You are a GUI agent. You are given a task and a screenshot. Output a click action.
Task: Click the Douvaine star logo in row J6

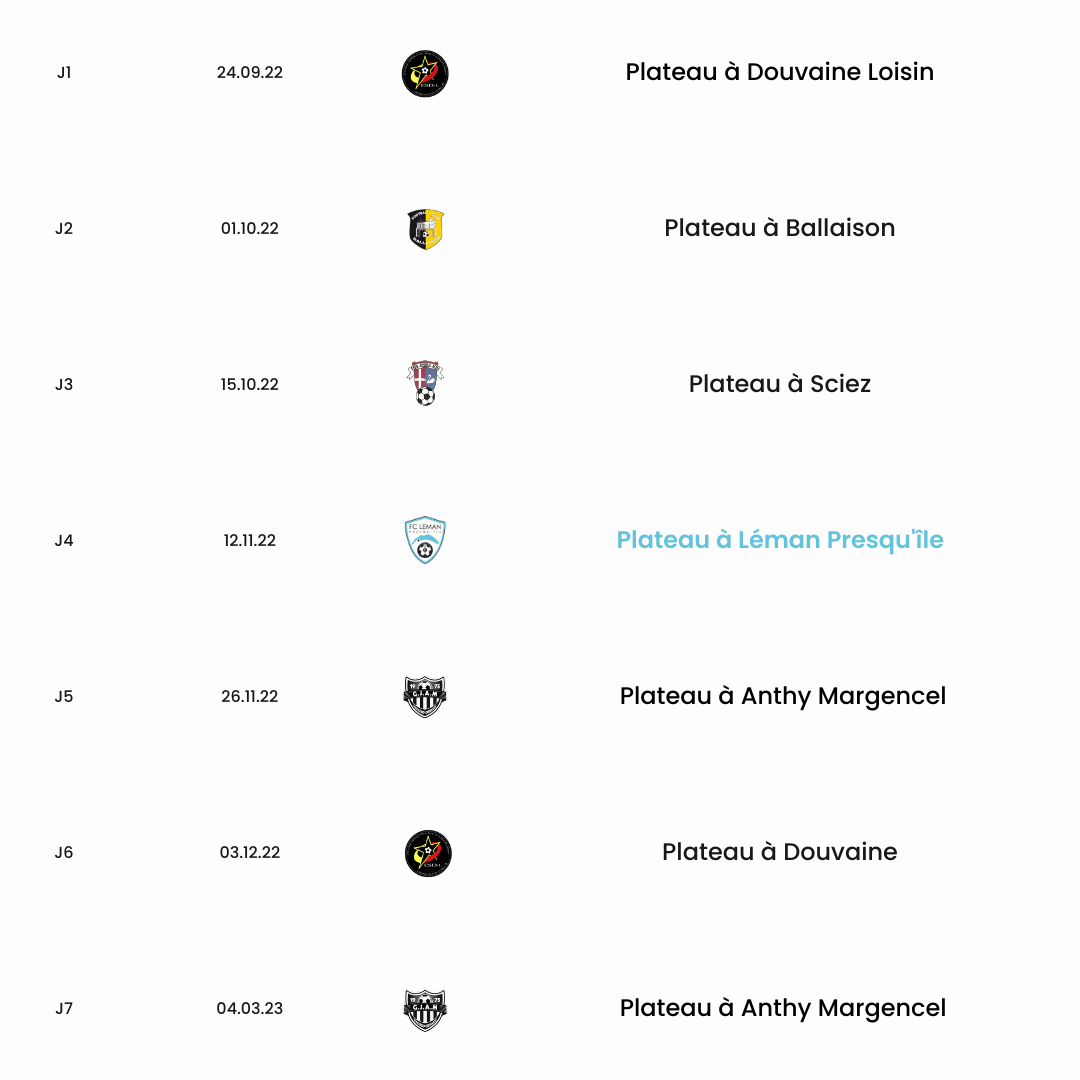coord(428,853)
